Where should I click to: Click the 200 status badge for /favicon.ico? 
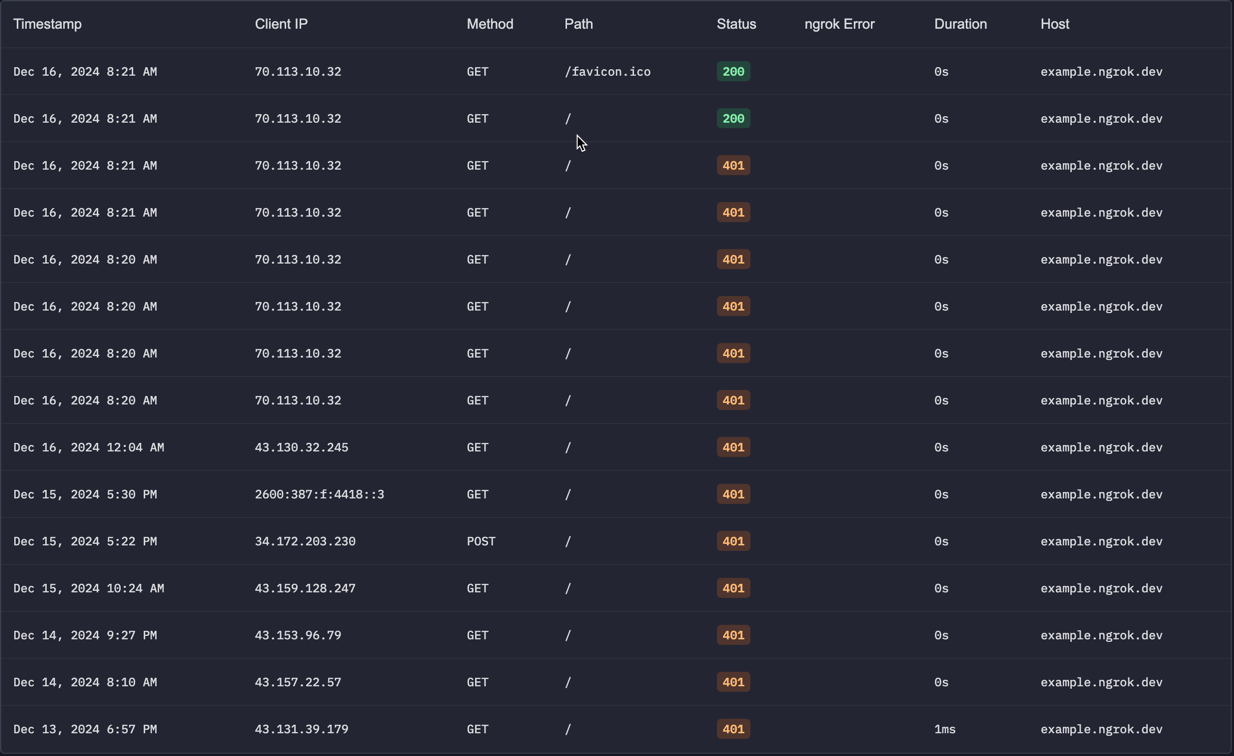[733, 72]
